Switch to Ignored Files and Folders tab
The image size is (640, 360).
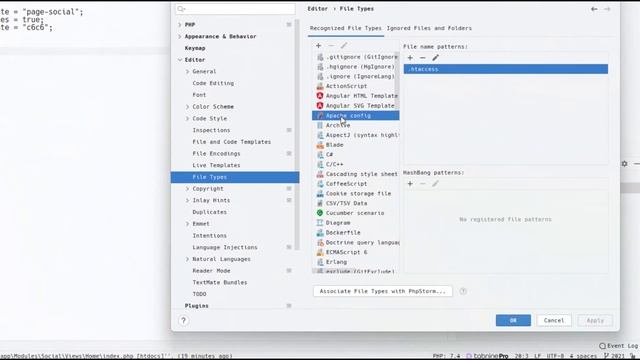(x=429, y=28)
